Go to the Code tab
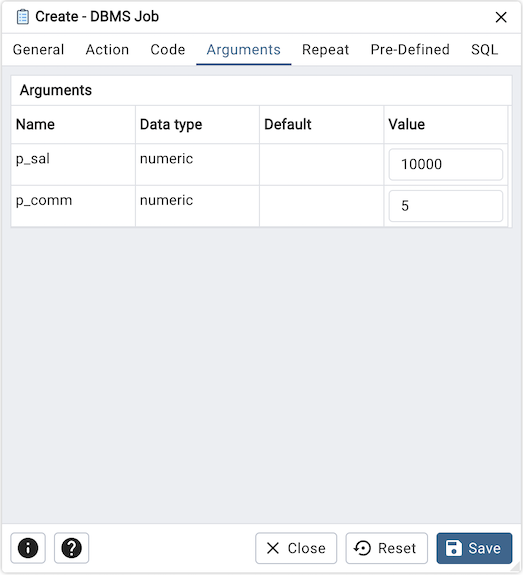Screen dimensions: 523x575 click(168, 50)
